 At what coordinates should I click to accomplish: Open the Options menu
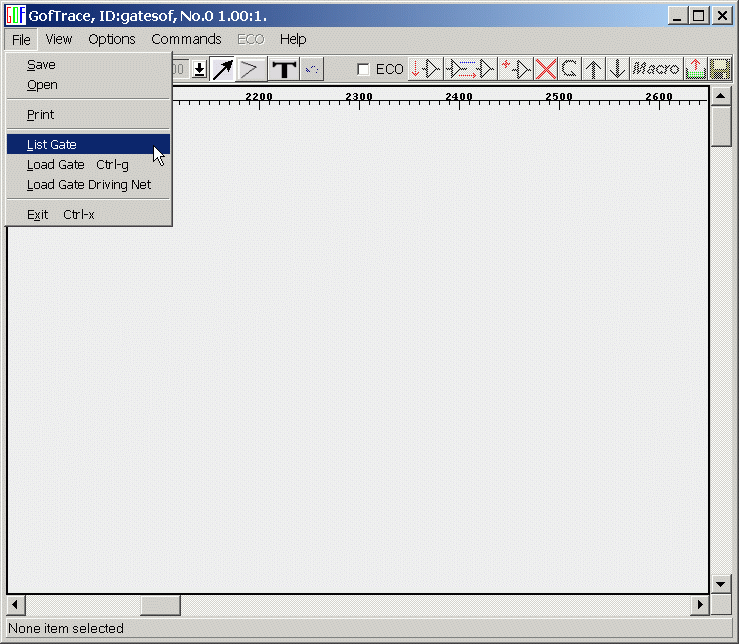(111, 39)
